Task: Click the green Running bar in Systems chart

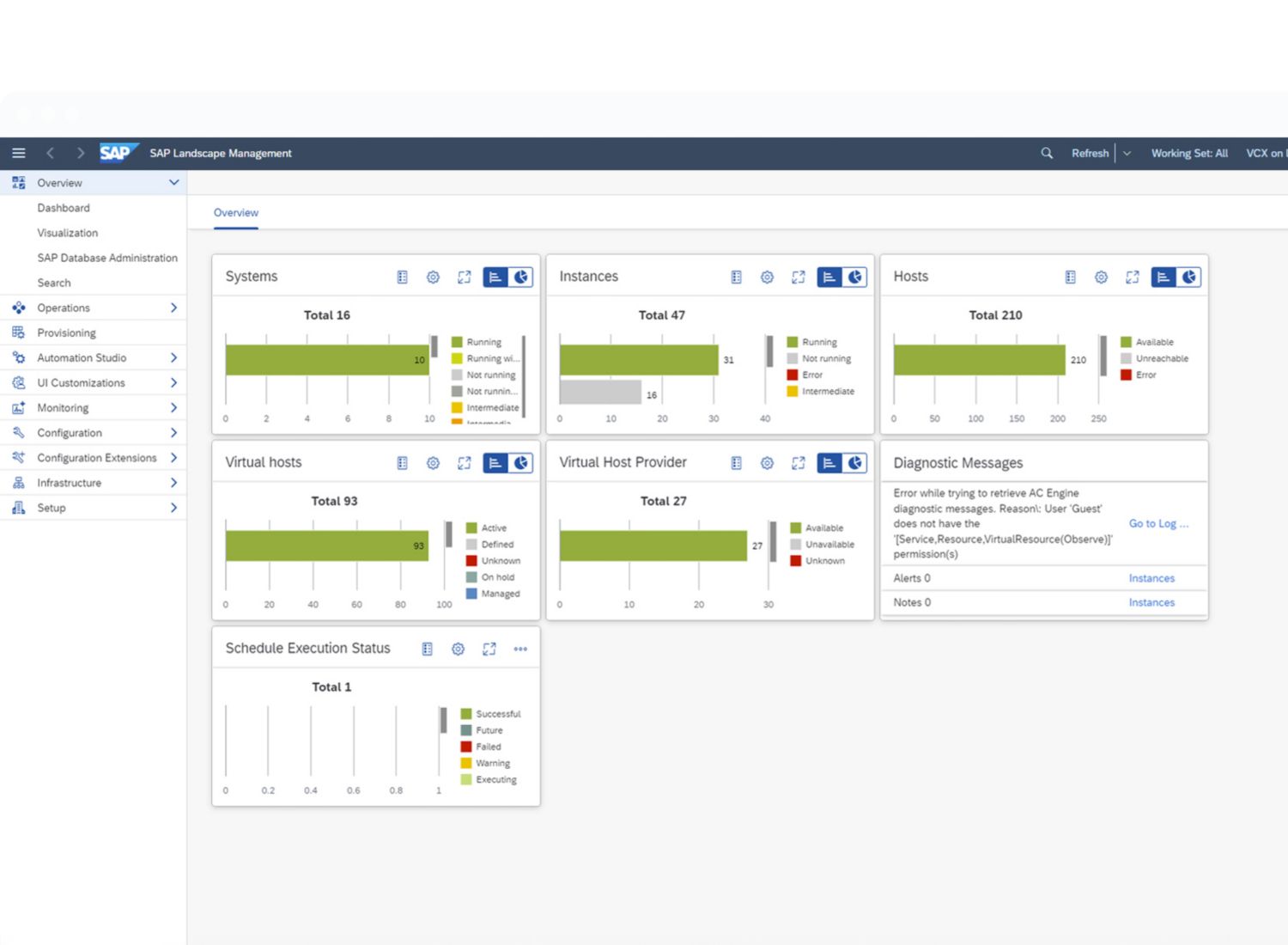Action: [x=326, y=360]
